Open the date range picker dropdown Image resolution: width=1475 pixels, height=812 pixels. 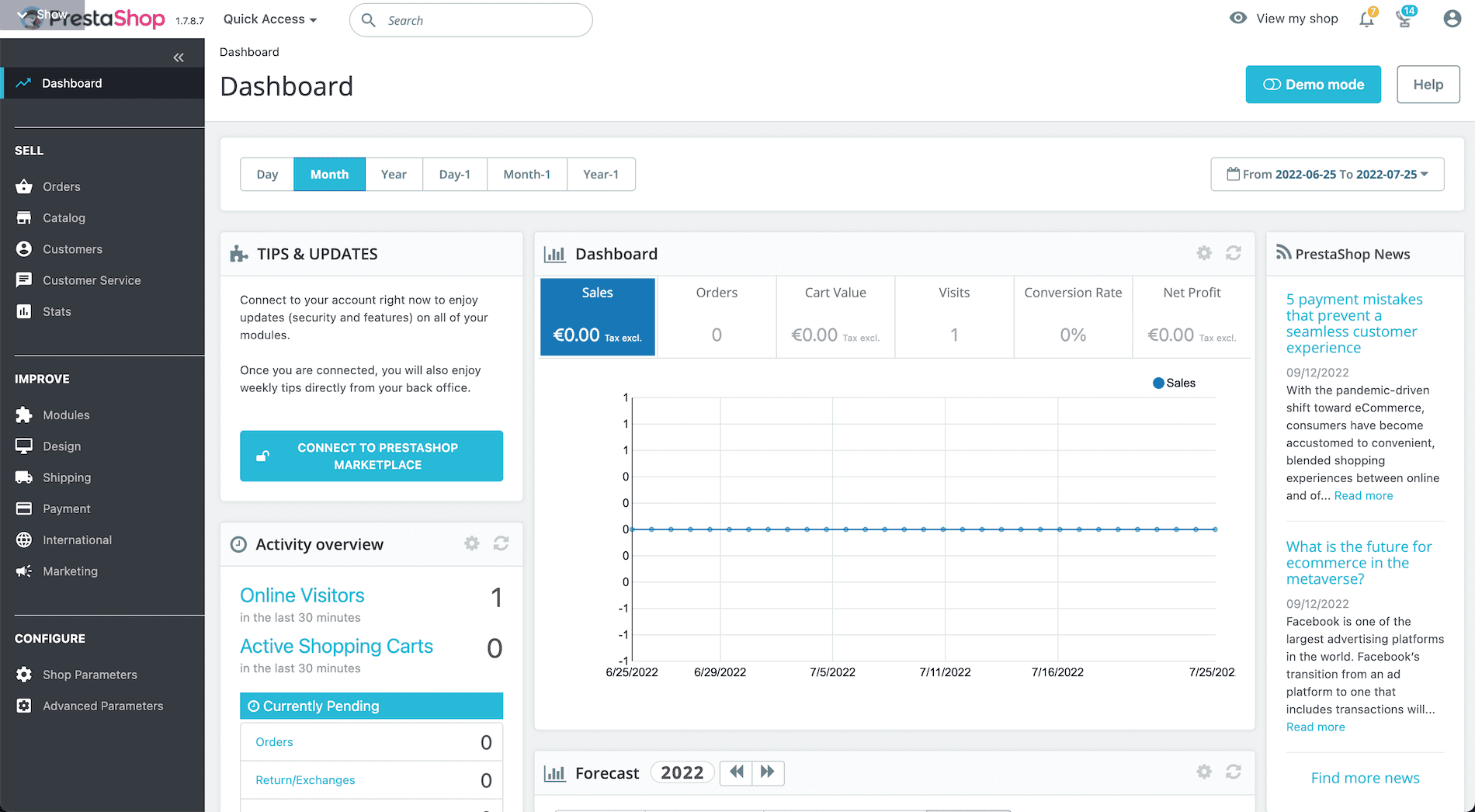coord(1327,174)
